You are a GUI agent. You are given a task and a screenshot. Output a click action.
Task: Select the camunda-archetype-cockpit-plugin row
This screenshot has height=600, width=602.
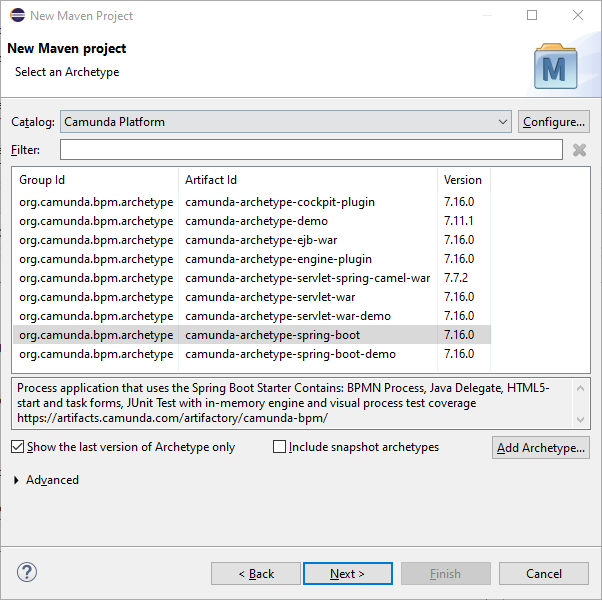pyautogui.click(x=280, y=202)
